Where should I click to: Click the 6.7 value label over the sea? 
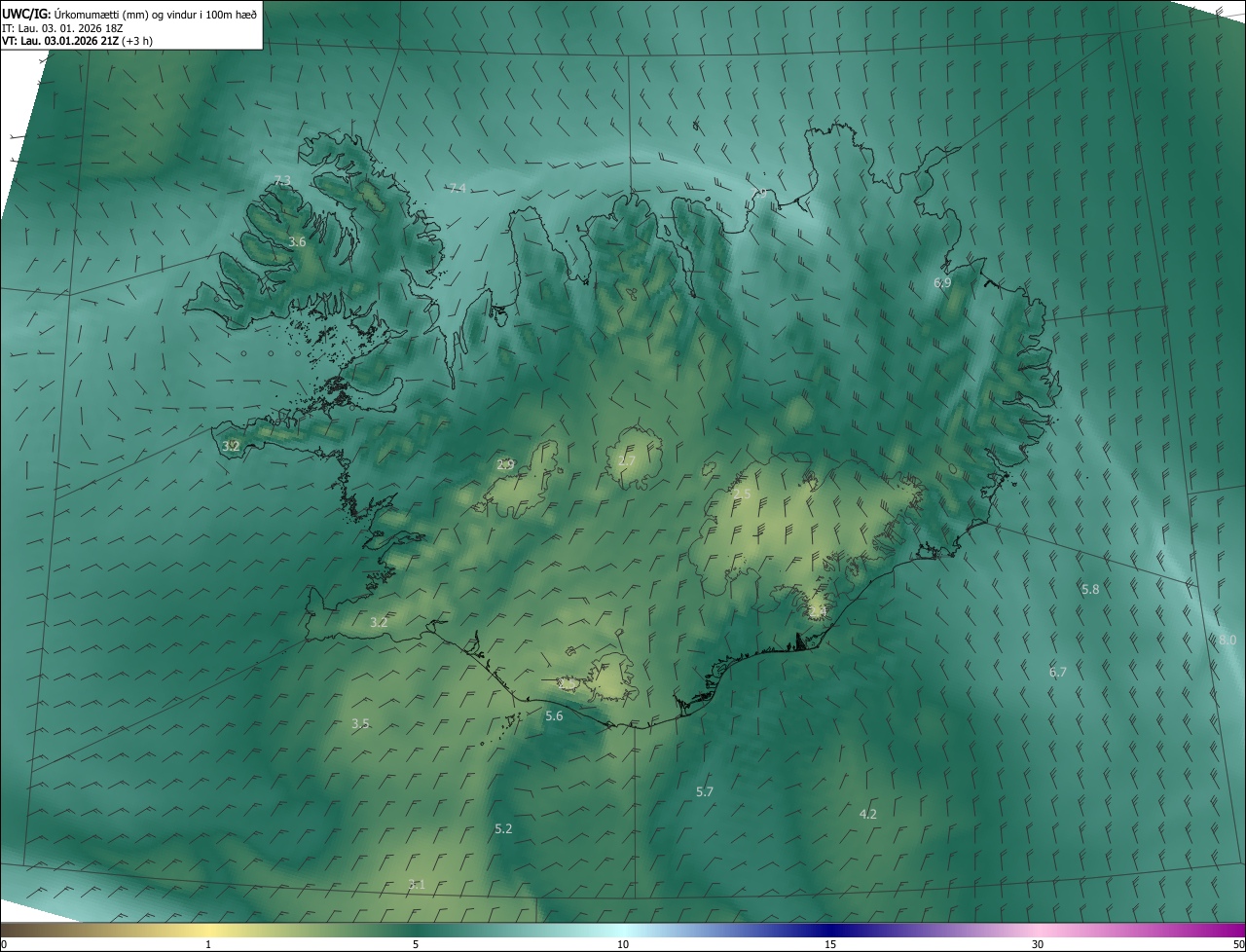(1058, 672)
